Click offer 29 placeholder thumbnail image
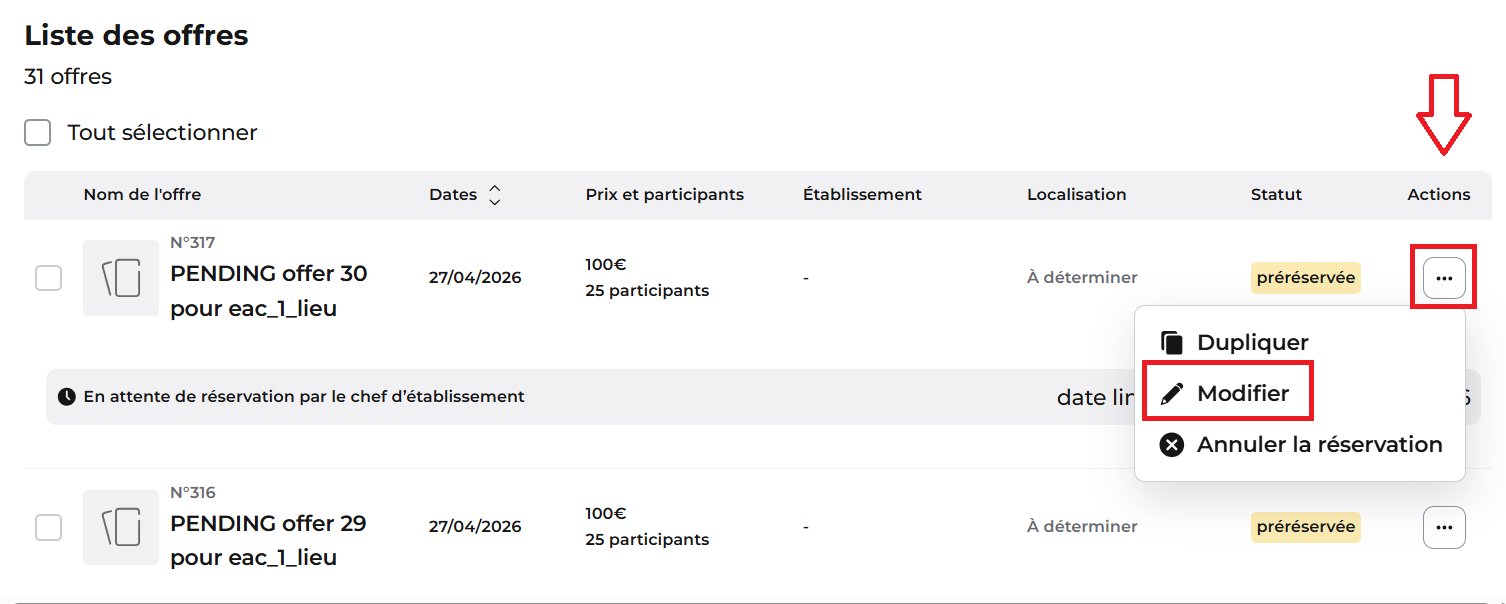The height and width of the screenshot is (604, 1506). (121, 527)
